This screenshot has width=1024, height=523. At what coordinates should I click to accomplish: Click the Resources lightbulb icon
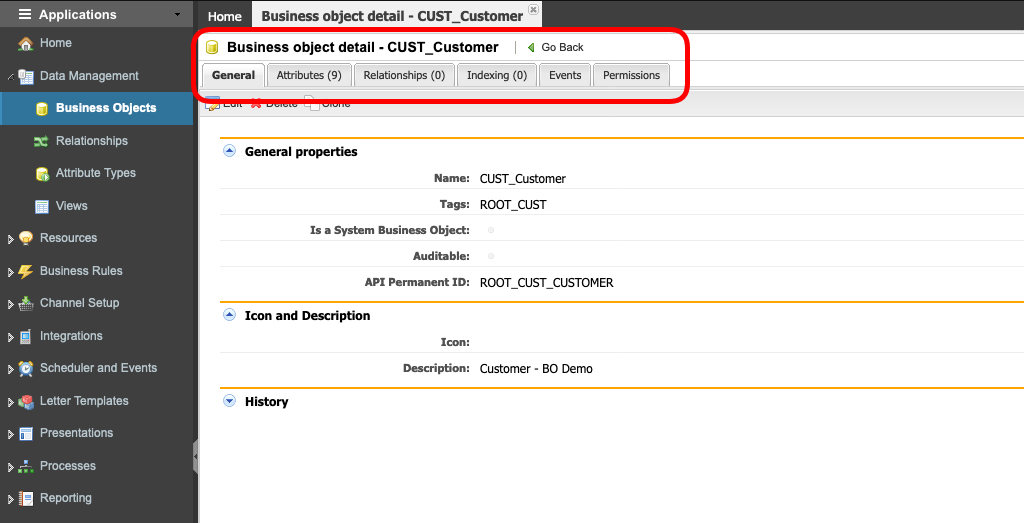[x=26, y=238]
